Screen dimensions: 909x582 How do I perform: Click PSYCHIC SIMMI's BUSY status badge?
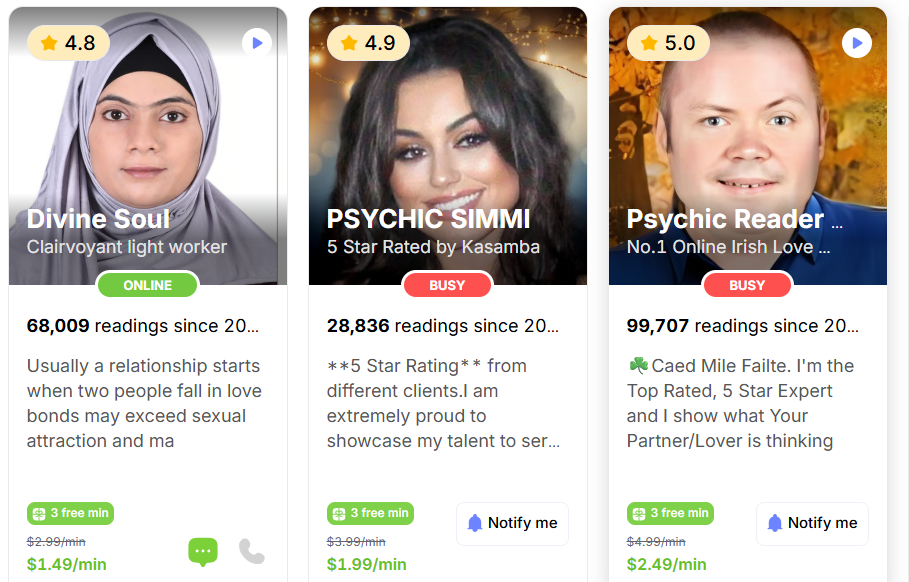click(447, 285)
